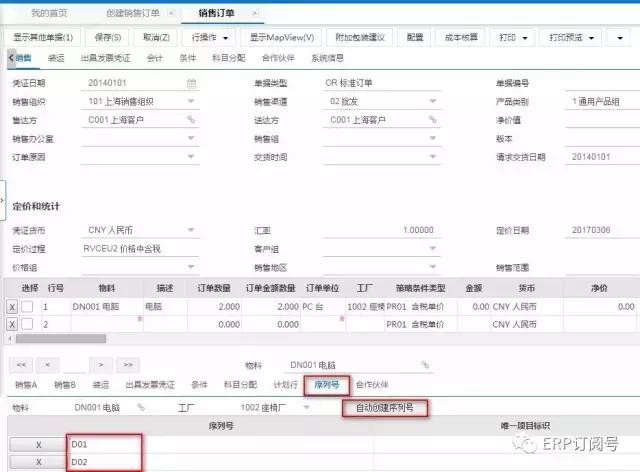Delete order line 1 with its X button
This screenshot has width=640, height=472.
[12, 307]
